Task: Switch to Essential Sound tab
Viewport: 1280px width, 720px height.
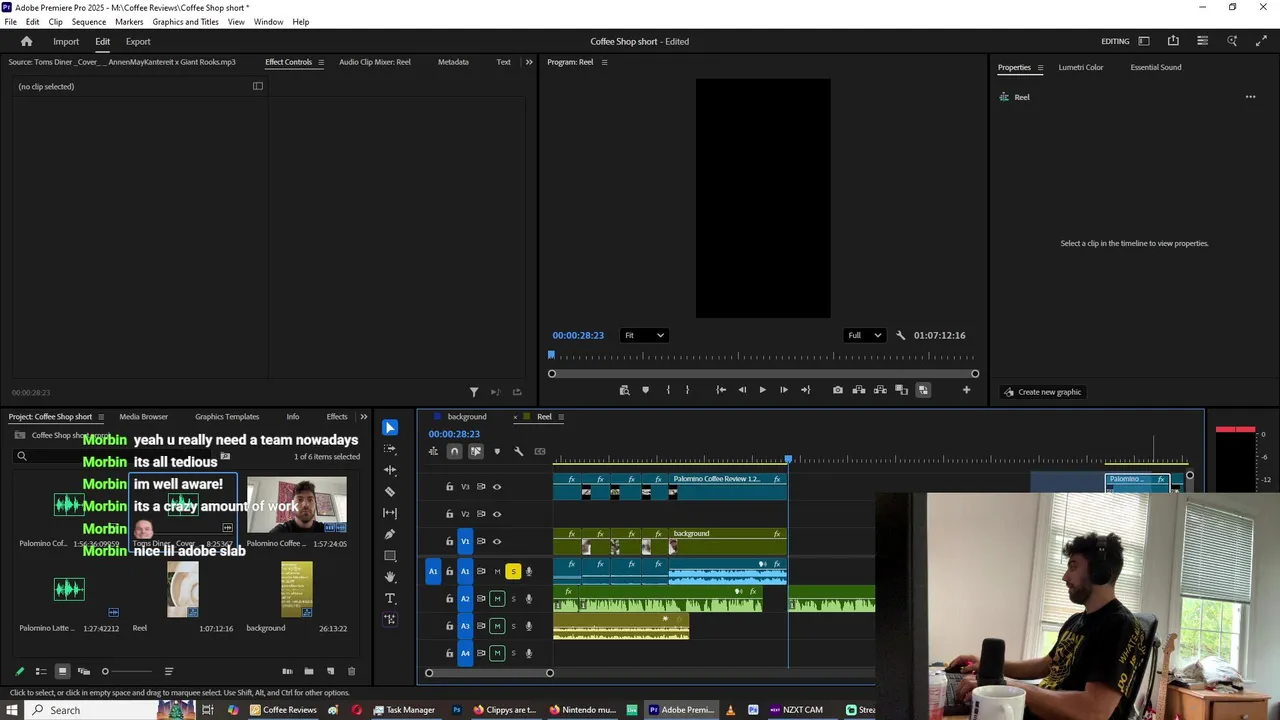Action: coord(1156,67)
